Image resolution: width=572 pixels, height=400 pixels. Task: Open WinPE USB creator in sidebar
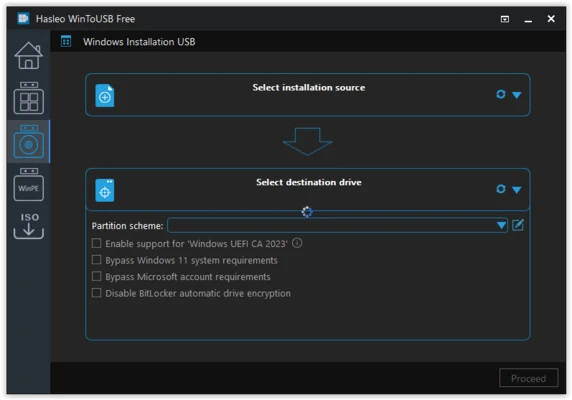28,185
